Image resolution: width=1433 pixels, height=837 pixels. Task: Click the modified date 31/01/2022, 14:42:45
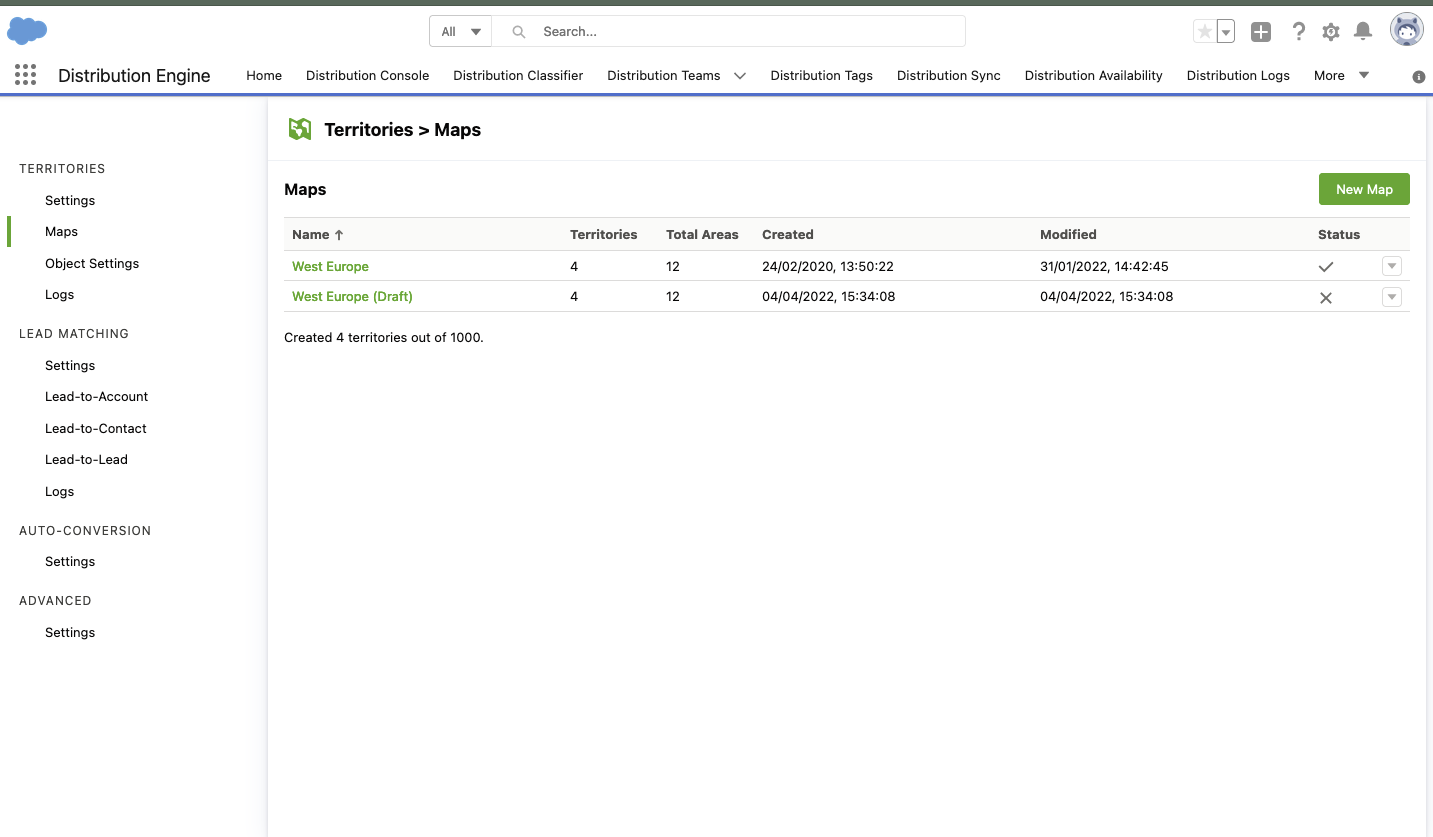[x=1104, y=267]
